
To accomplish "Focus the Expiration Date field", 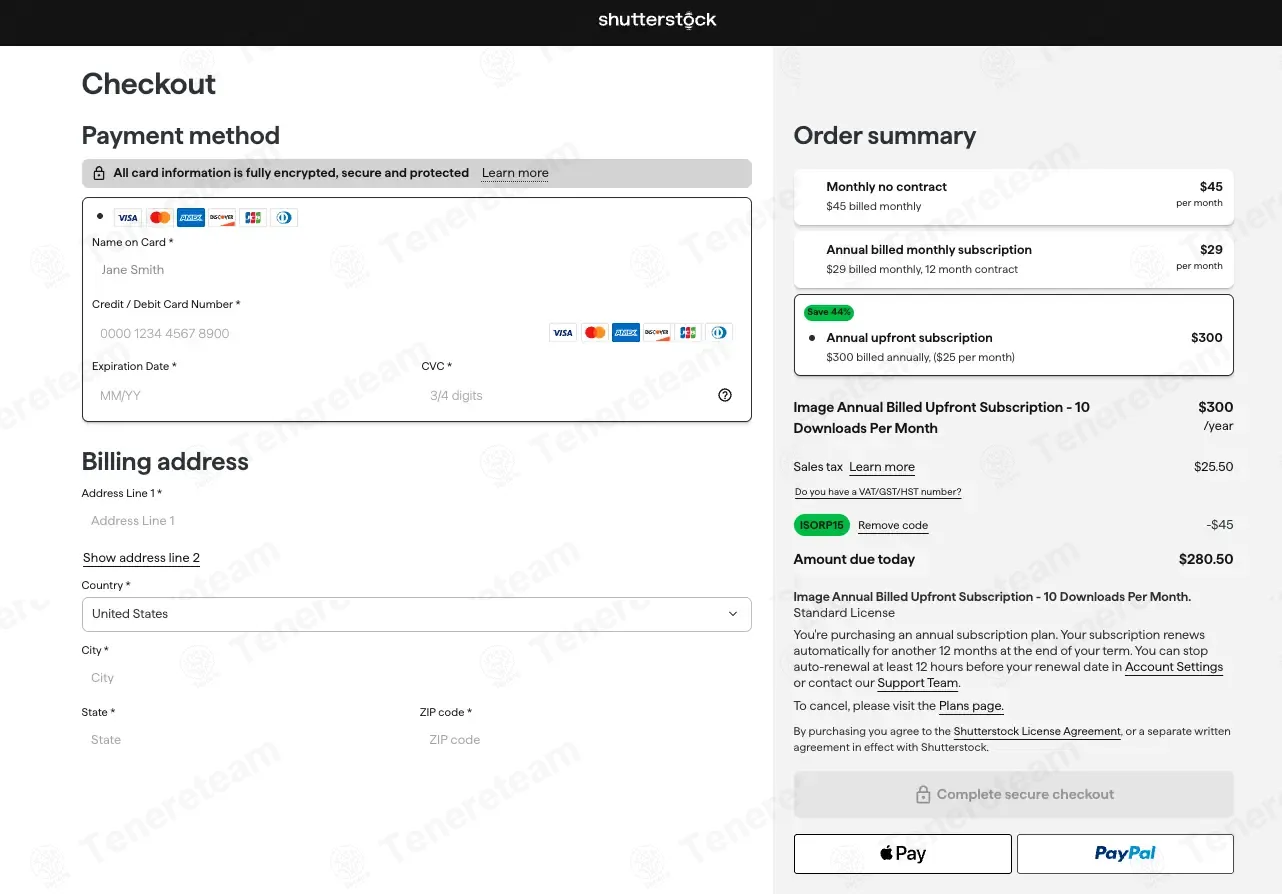I will pos(252,395).
